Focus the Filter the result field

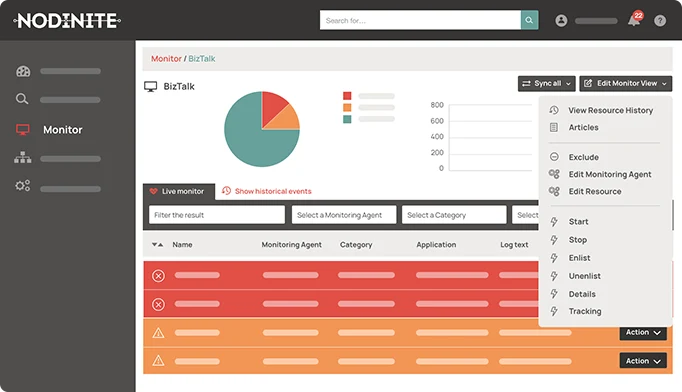[217, 215]
